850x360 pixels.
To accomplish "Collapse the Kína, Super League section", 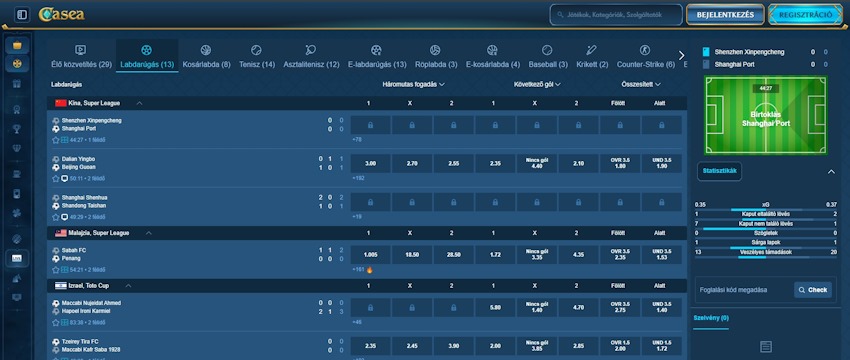I will (139, 103).
